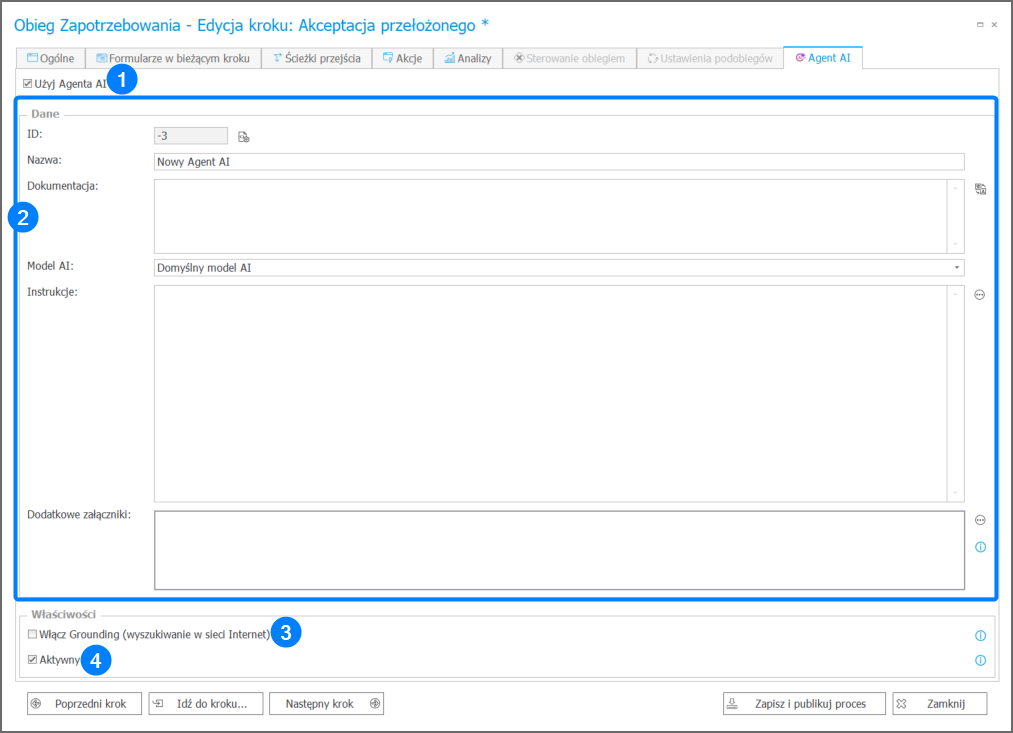Open the Analizy tab

point(468,58)
